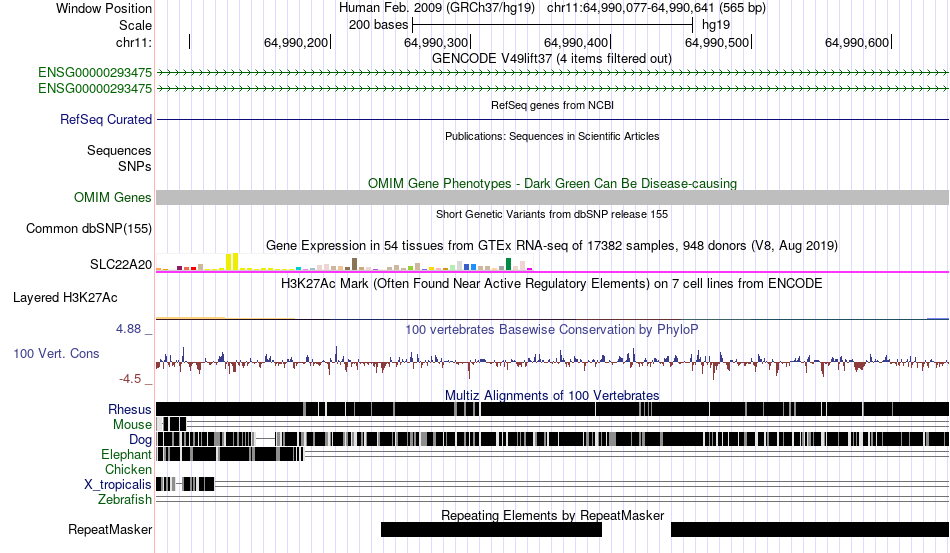
Task: Click the gray OMIM Genes bar
Action: pyautogui.click(x=552, y=197)
